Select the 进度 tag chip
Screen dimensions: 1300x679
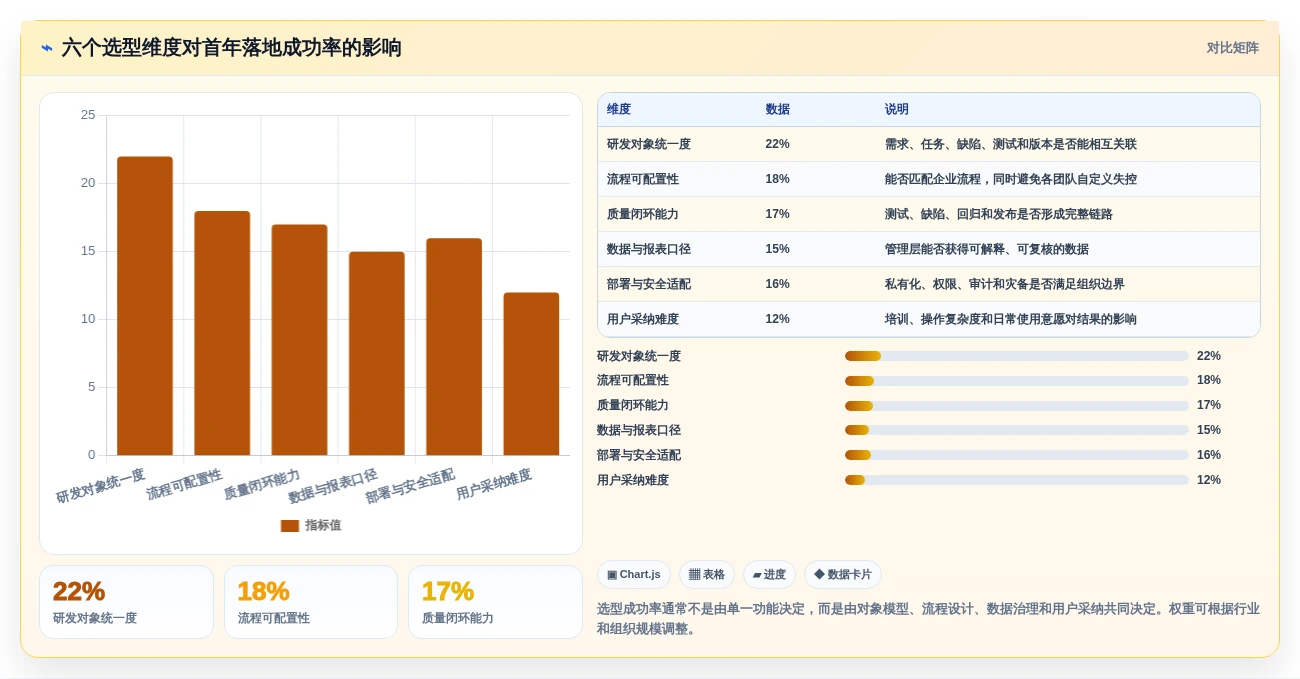point(769,574)
